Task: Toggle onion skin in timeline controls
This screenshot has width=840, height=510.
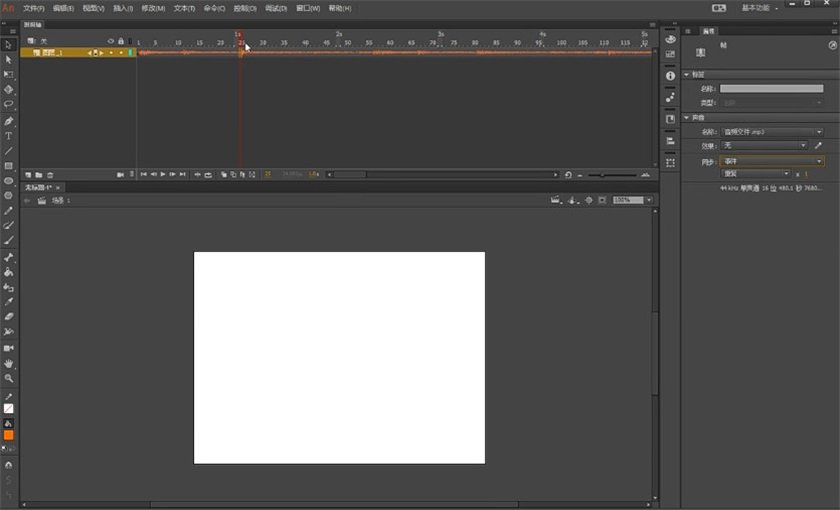Action: click(224, 175)
